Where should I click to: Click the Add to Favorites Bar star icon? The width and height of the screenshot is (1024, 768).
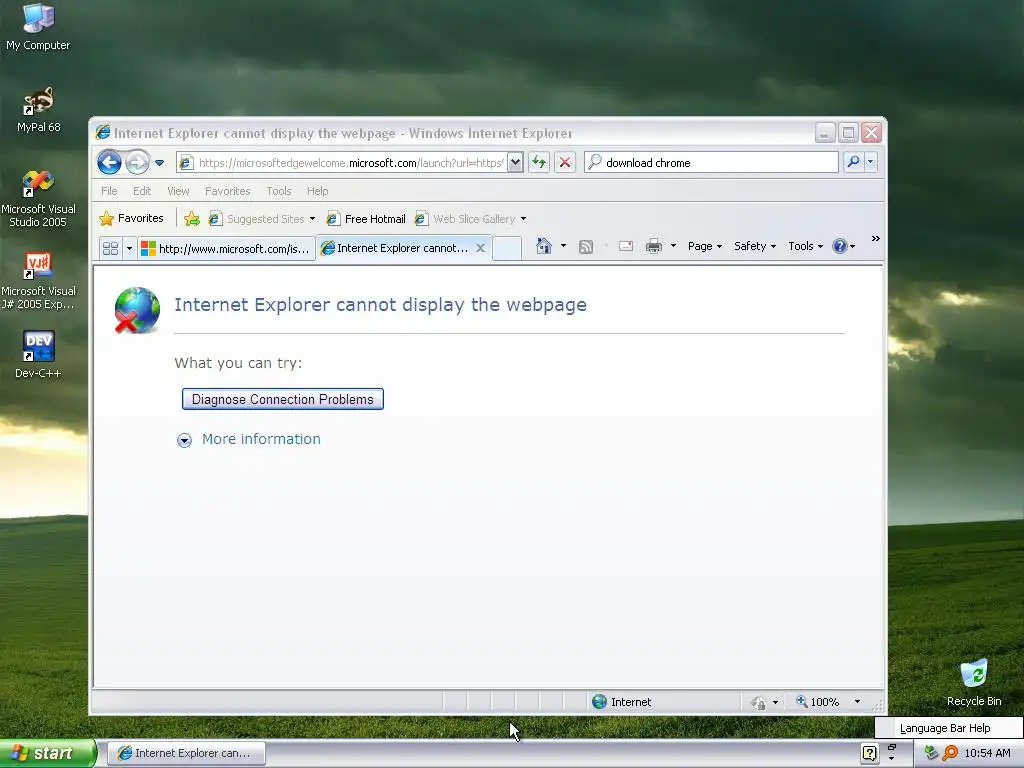192,219
